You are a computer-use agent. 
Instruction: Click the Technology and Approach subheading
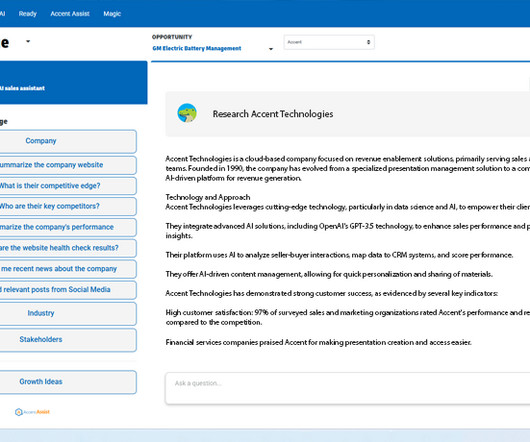click(208, 197)
